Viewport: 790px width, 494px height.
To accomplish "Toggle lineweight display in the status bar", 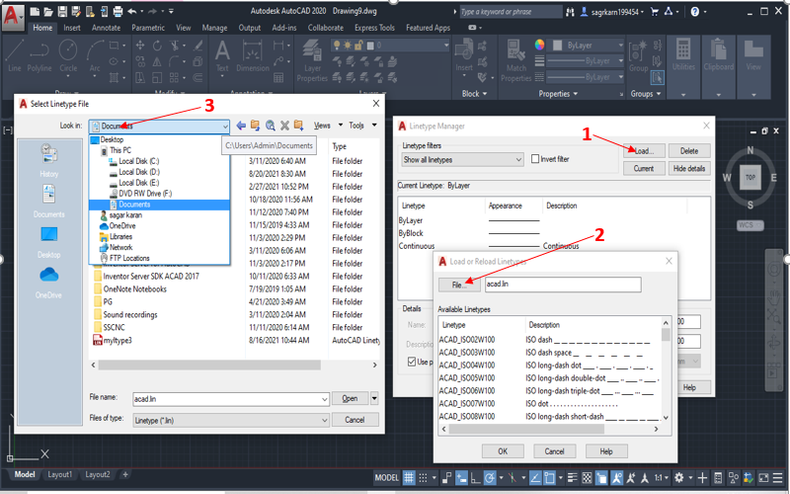I will [572, 477].
